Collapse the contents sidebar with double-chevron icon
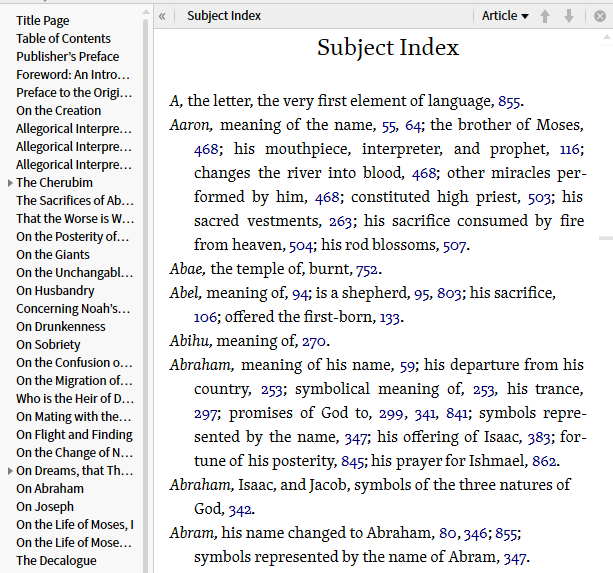 coord(163,16)
